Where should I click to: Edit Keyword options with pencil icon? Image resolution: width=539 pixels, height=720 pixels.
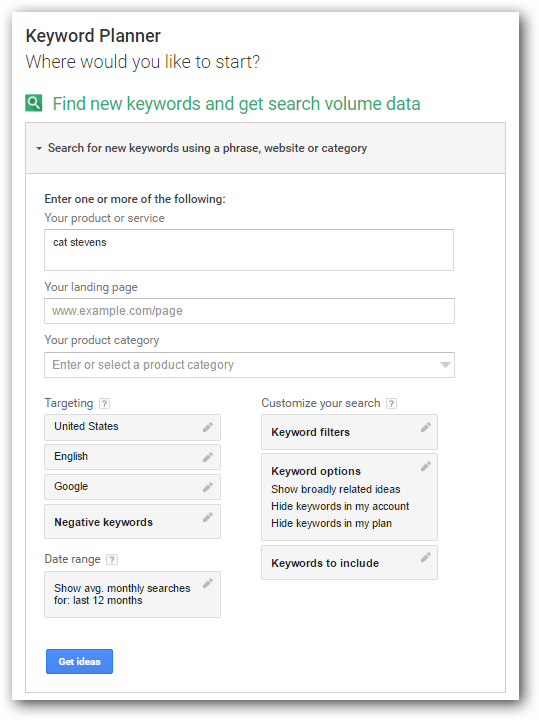pyautogui.click(x=426, y=466)
